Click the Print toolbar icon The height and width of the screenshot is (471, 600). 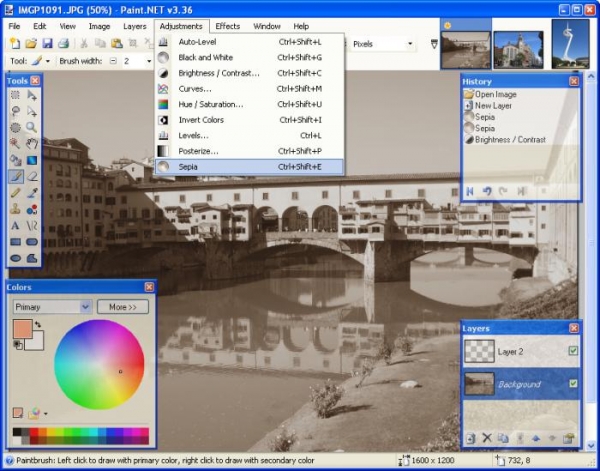(63, 43)
